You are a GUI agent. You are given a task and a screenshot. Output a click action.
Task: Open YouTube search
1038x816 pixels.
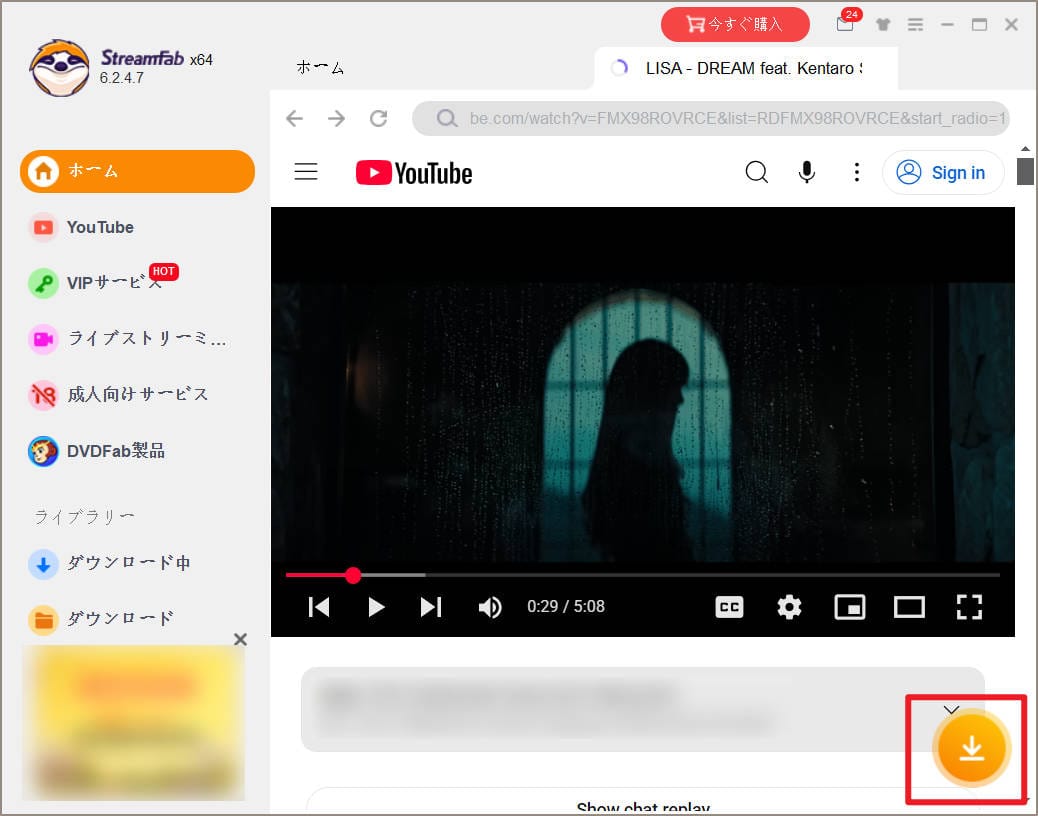pyautogui.click(x=757, y=172)
